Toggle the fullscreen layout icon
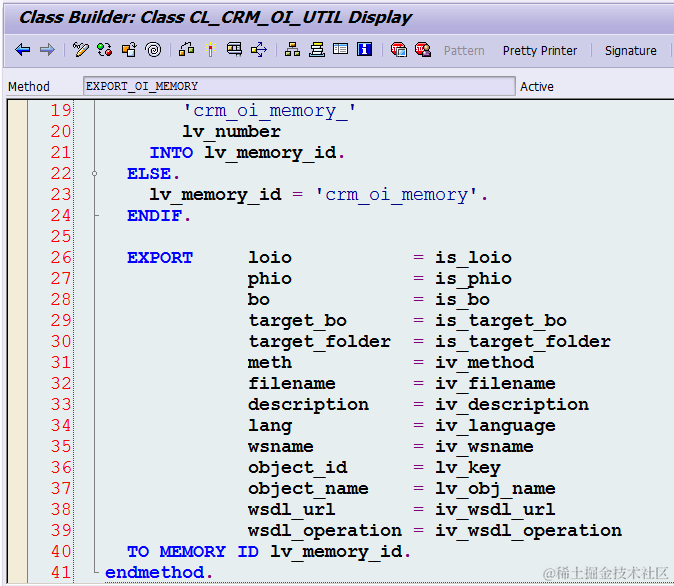The width and height of the screenshot is (674, 586). pos(340,49)
